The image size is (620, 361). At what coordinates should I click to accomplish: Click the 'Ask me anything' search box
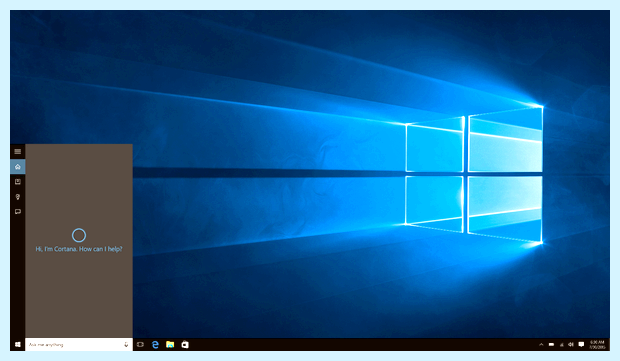click(79, 344)
